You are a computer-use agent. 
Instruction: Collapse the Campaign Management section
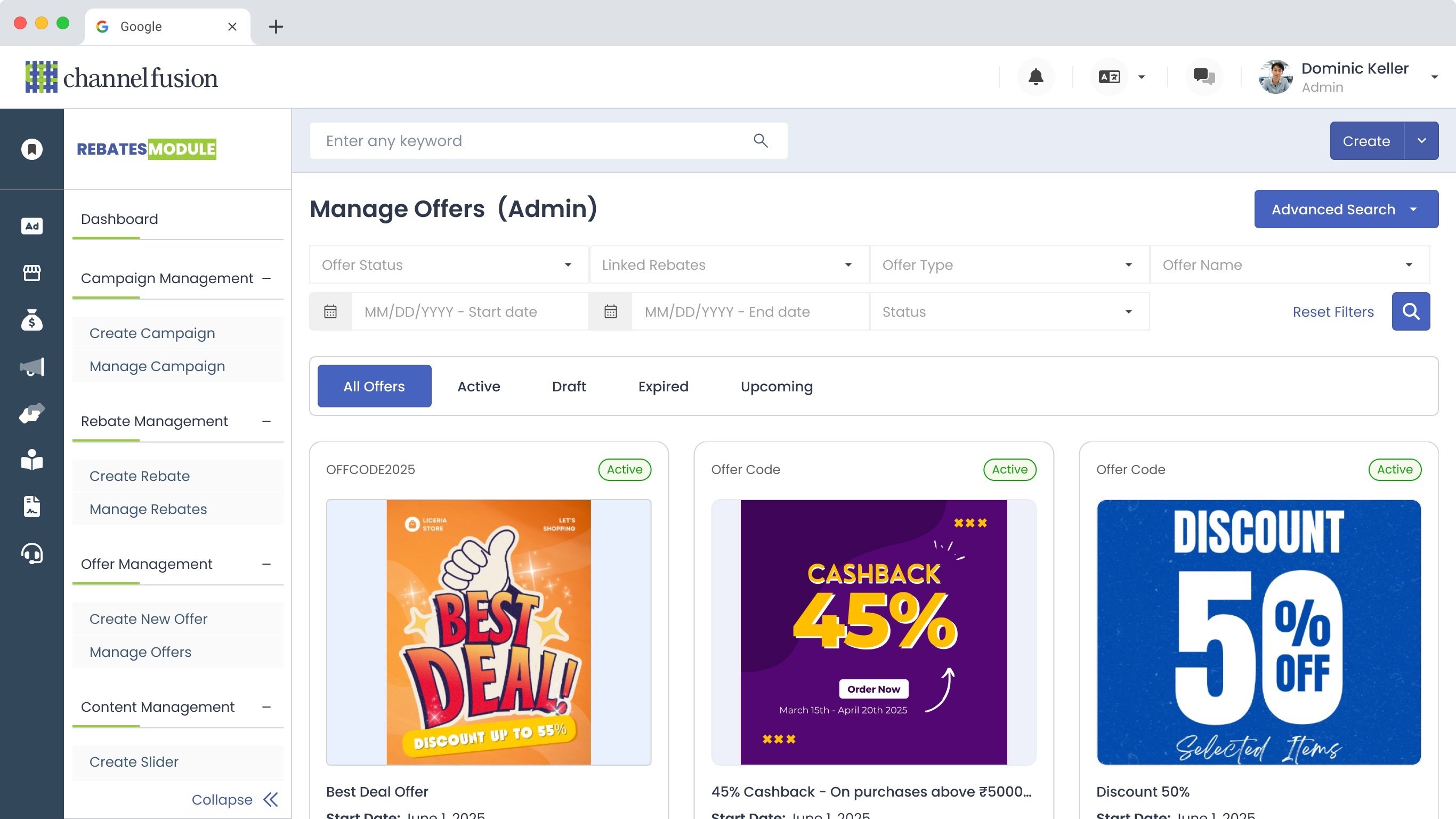point(267,278)
